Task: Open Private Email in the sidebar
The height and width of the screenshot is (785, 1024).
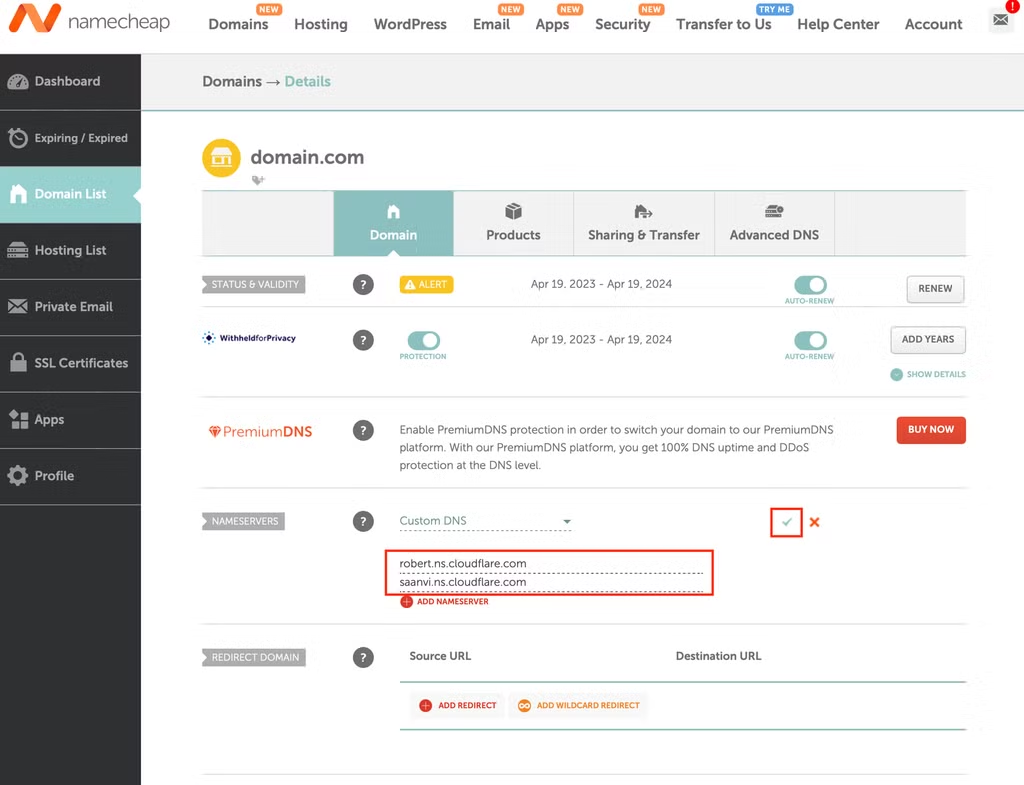Action: click(x=70, y=307)
